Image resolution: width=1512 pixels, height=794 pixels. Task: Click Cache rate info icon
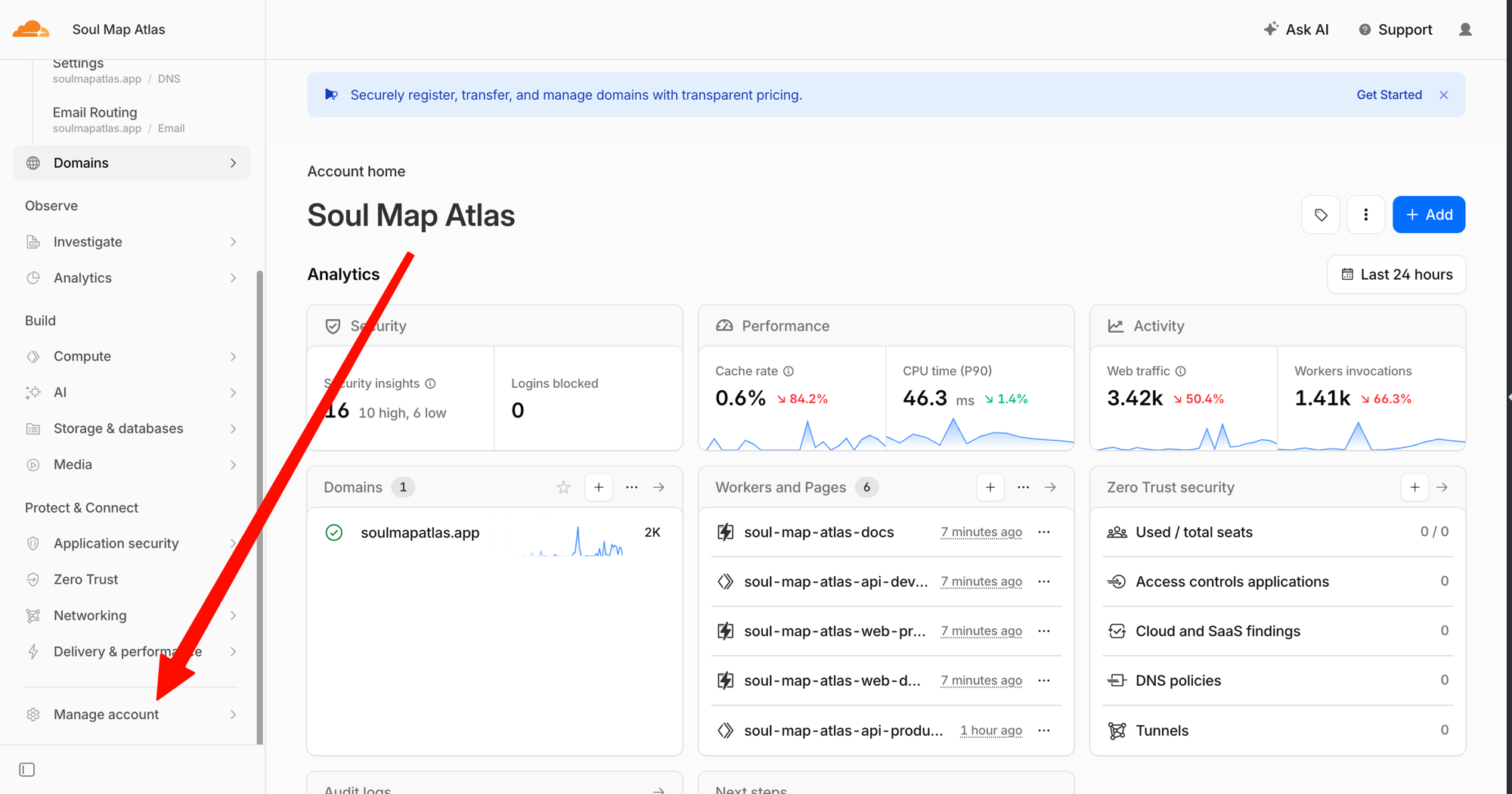click(x=789, y=371)
